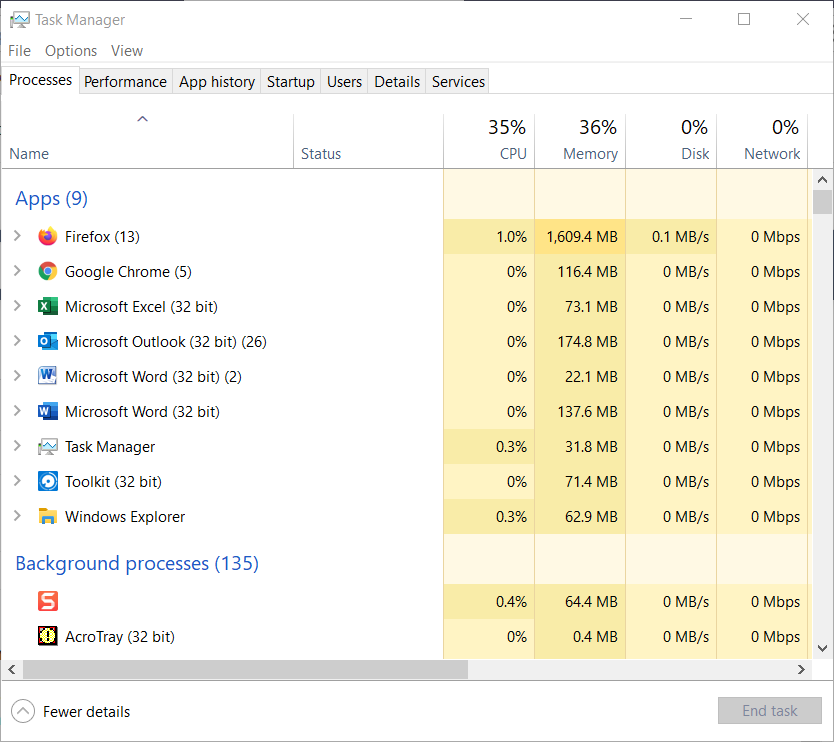The image size is (834, 742).
Task: Maximize the Task Manager window
Action: pyautogui.click(x=744, y=19)
